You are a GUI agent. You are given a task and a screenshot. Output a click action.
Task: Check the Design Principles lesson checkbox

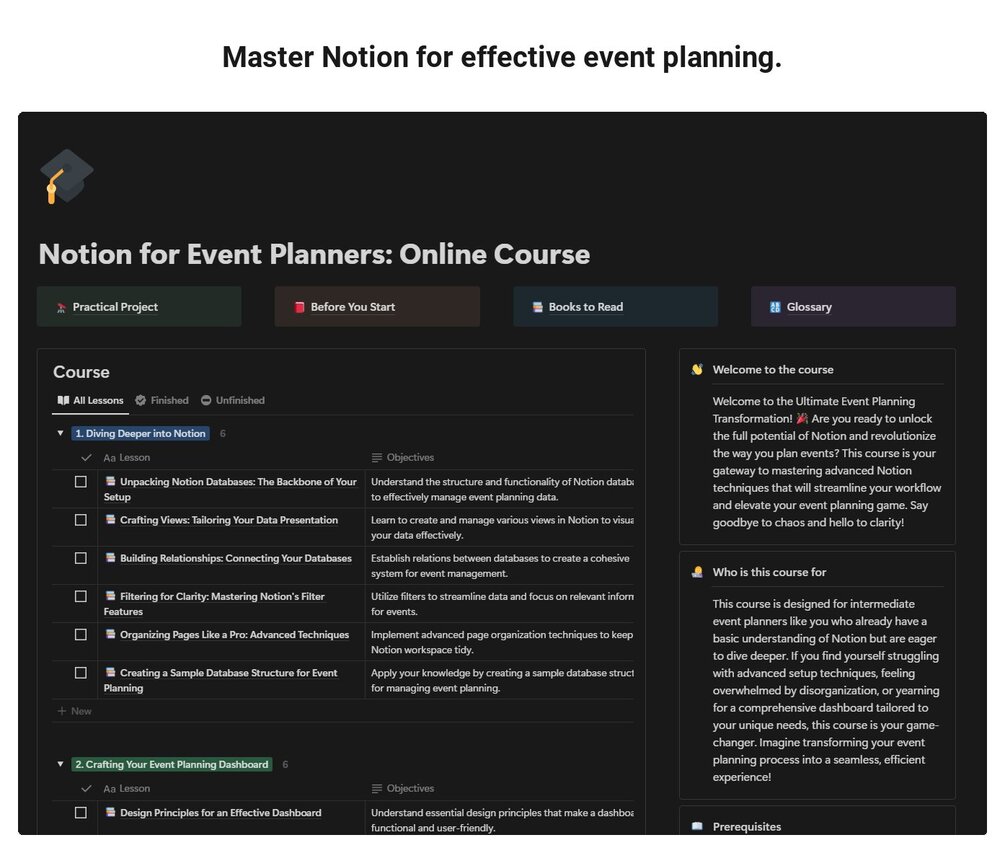[81, 813]
